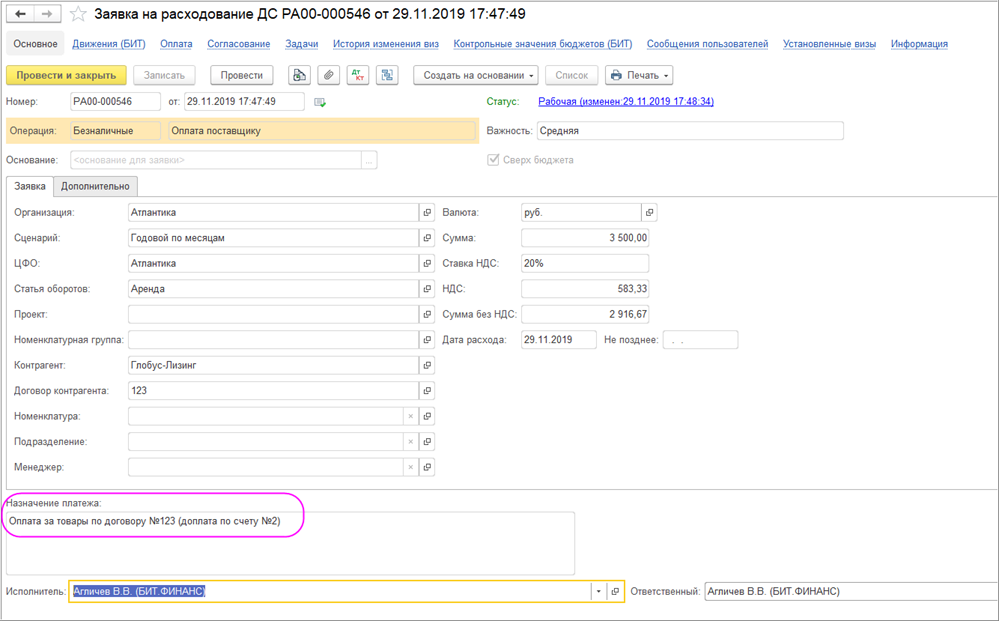Click the back navigation arrow
Screen dimensions: 1000x621
coord(20,16)
